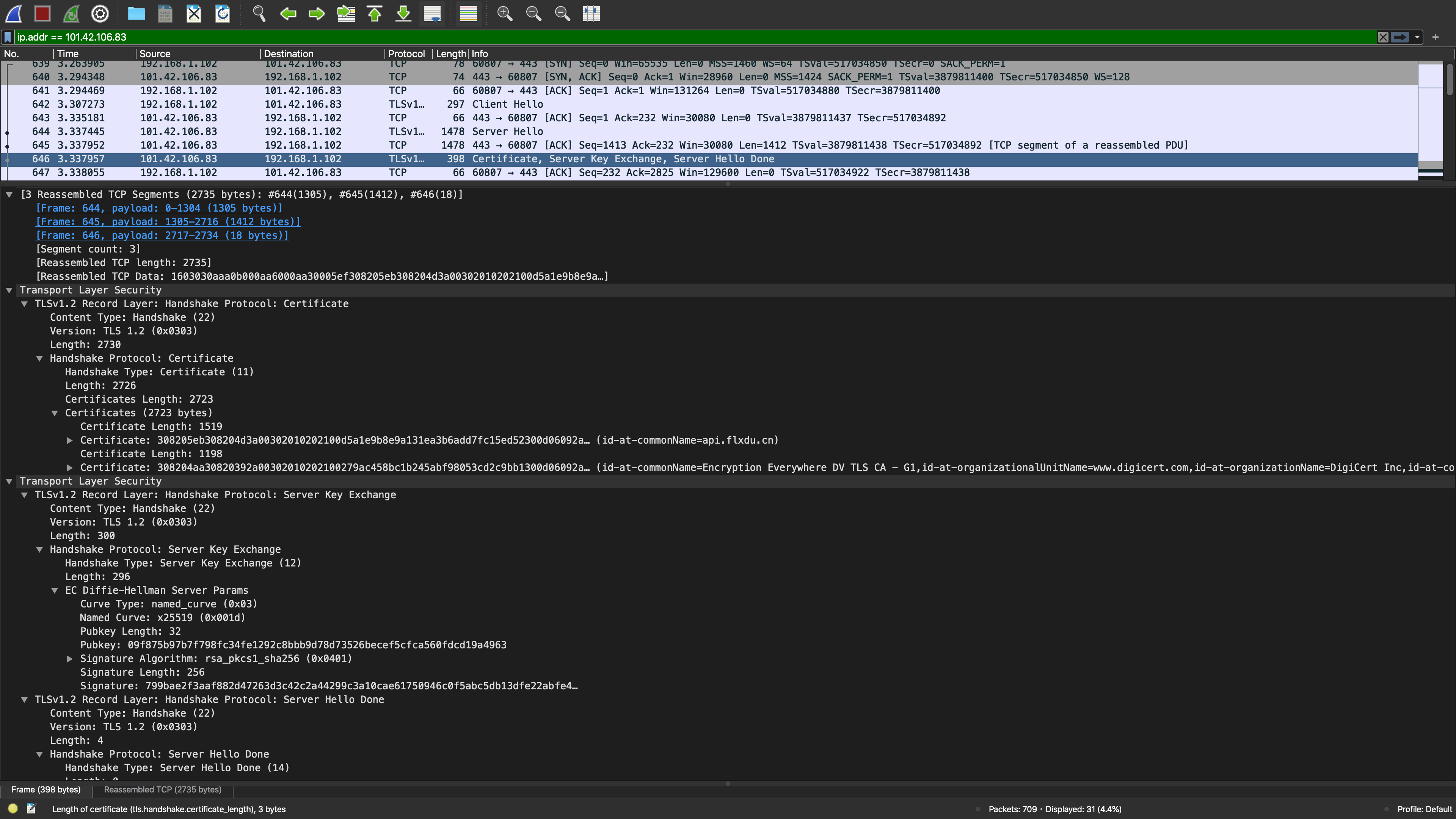Select the Pubkey value row
The width and height of the screenshot is (1456, 819).
tap(293, 645)
